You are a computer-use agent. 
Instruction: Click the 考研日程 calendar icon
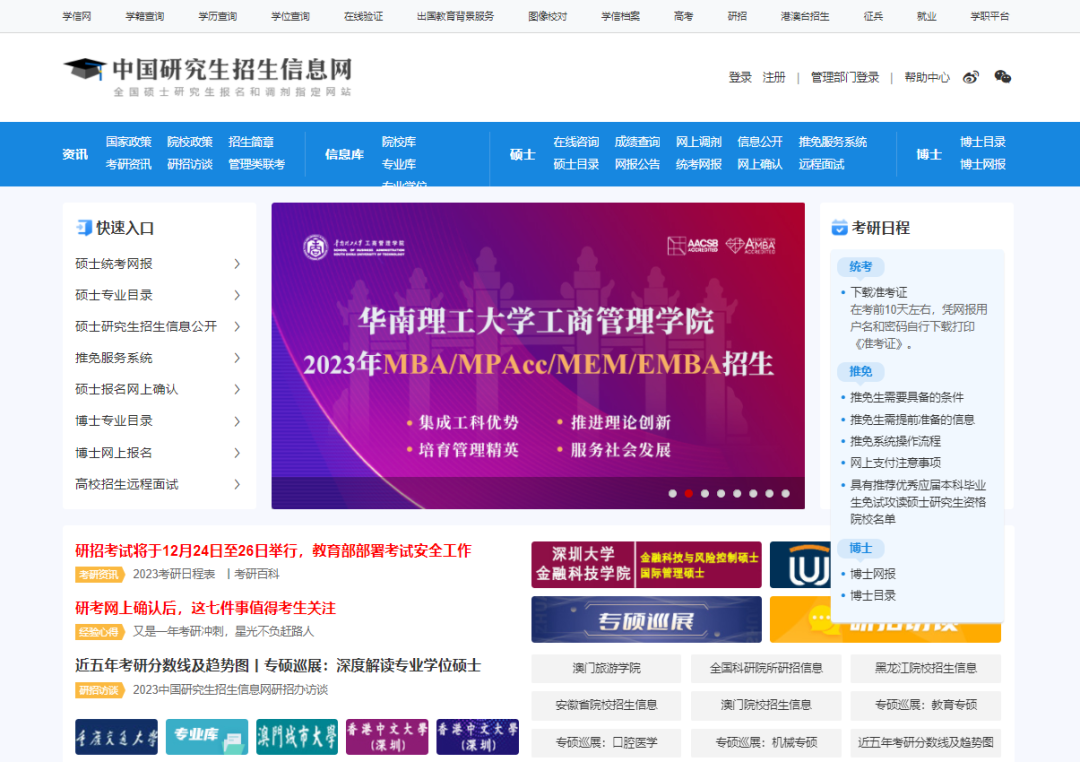point(839,227)
